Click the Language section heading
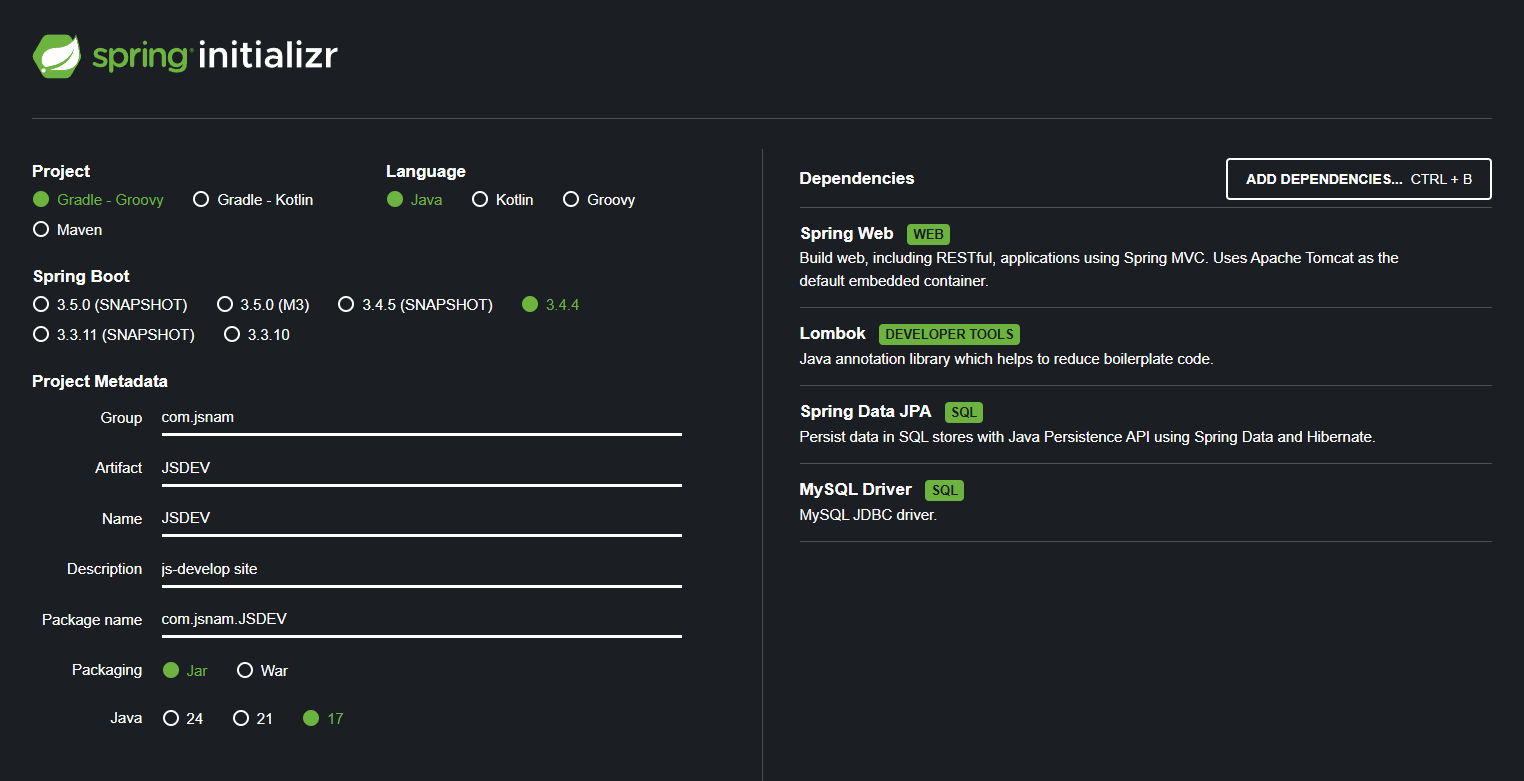The height and width of the screenshot is (781, 1524). [x=426, y=172]
